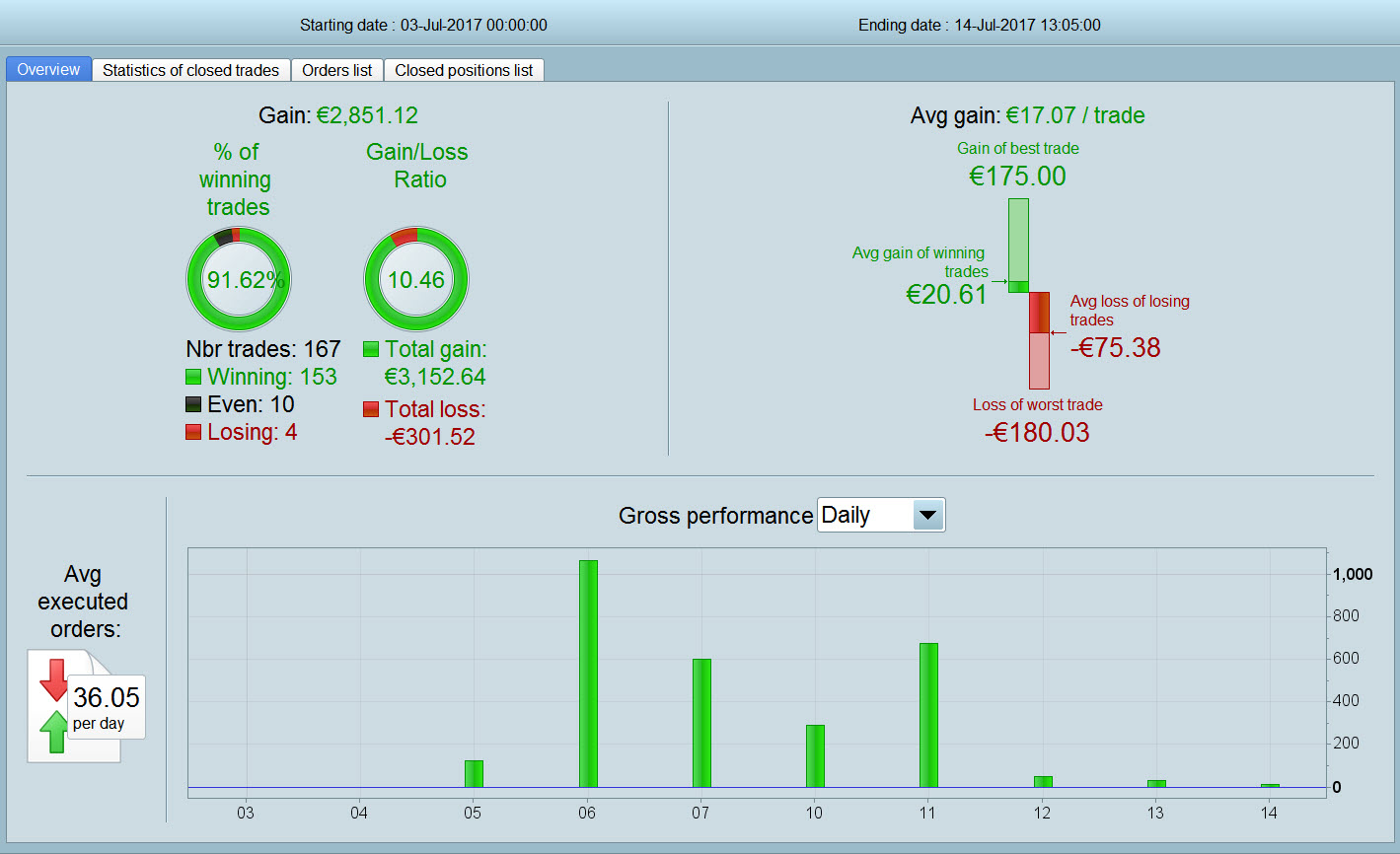Select the small chart bar for day 12
Viewport: 1400px width, 854px height.
pos(1043,782)
